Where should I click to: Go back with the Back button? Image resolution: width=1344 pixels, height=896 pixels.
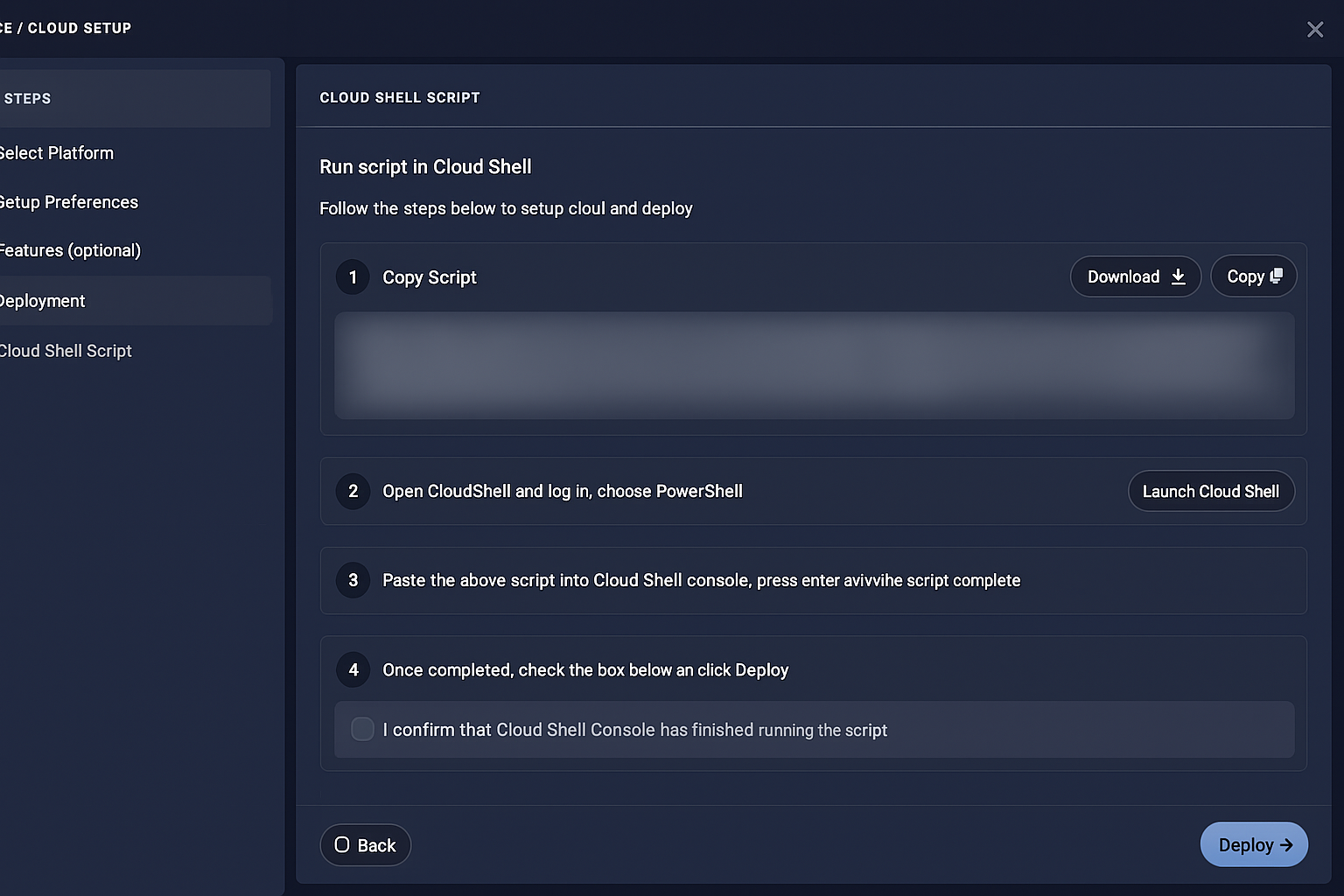point(366,845)
